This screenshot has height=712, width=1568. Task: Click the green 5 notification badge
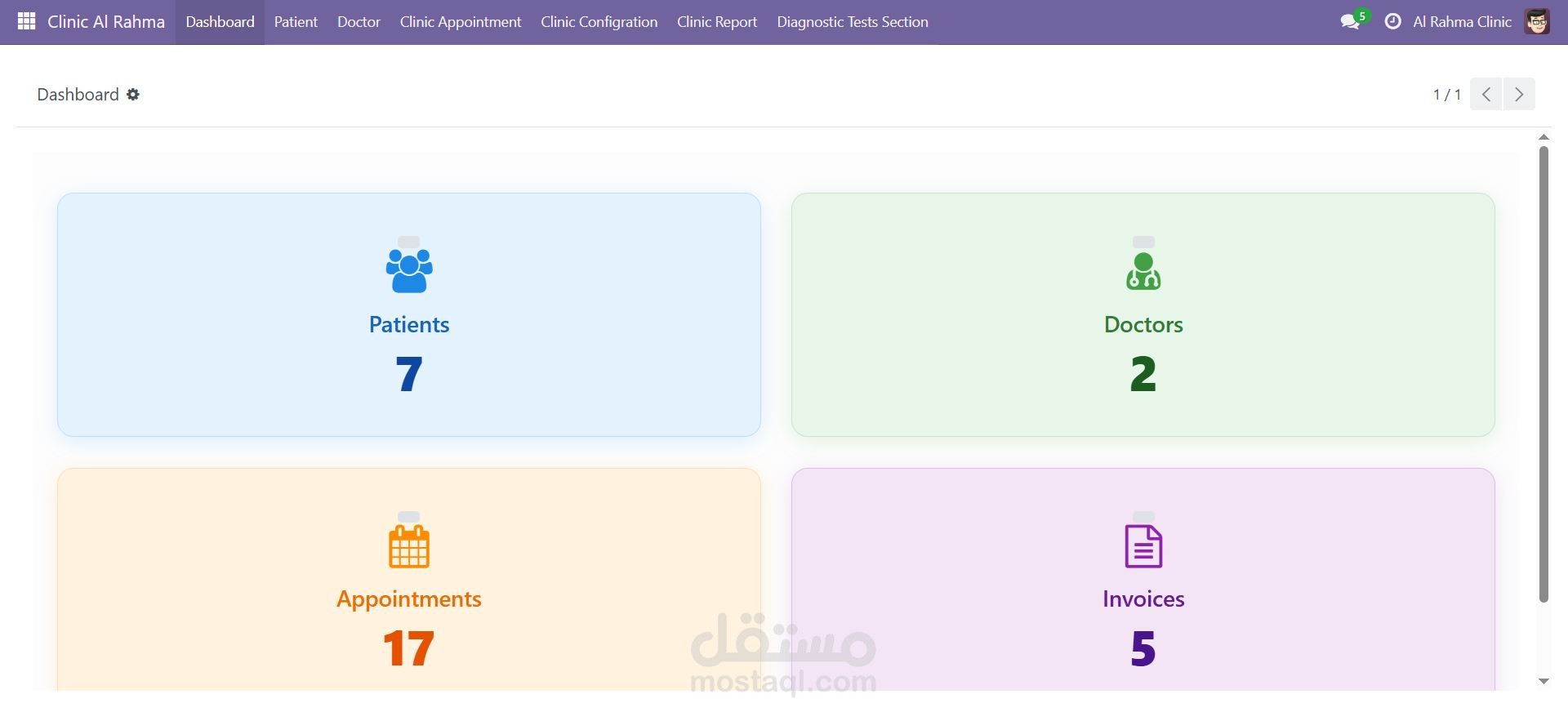[x=1361, y=16]
